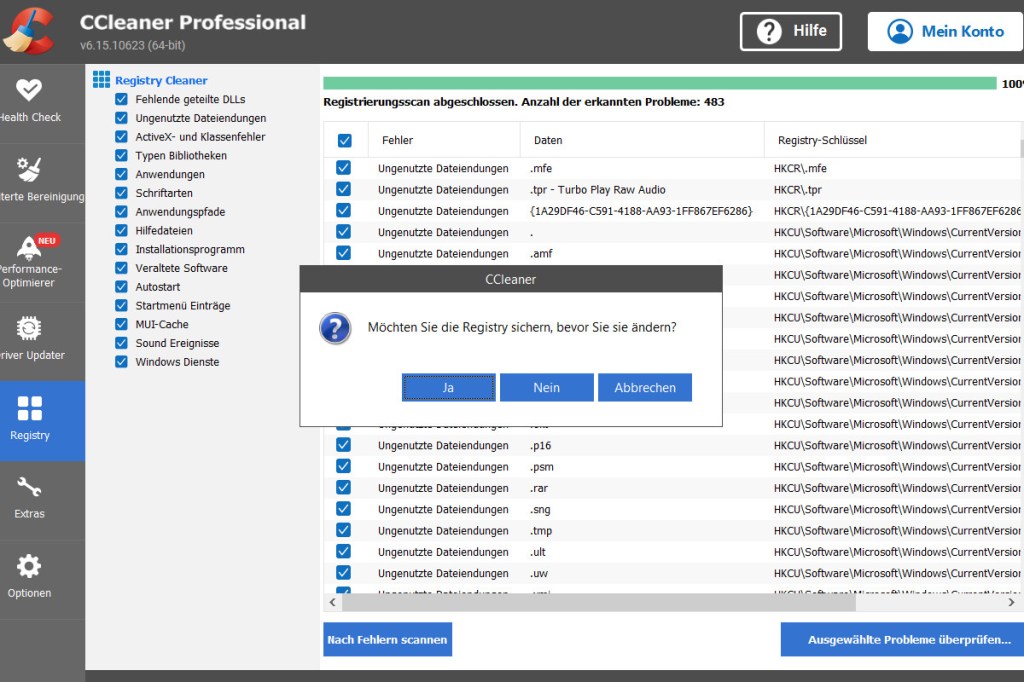1024x682 pixels.
Task: Uncheck the .tmp result row
Action: [344, 530]
